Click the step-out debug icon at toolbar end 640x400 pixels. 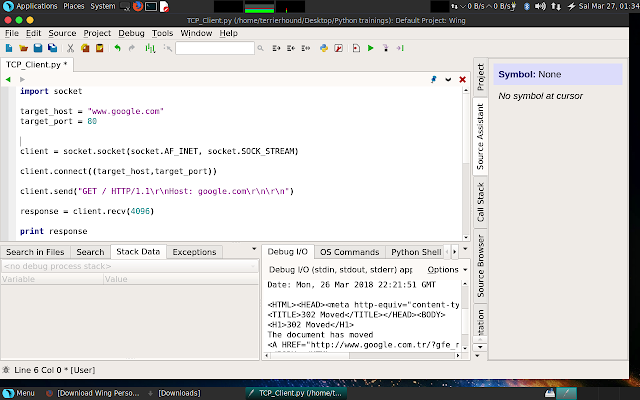click(x=400, y=48)
